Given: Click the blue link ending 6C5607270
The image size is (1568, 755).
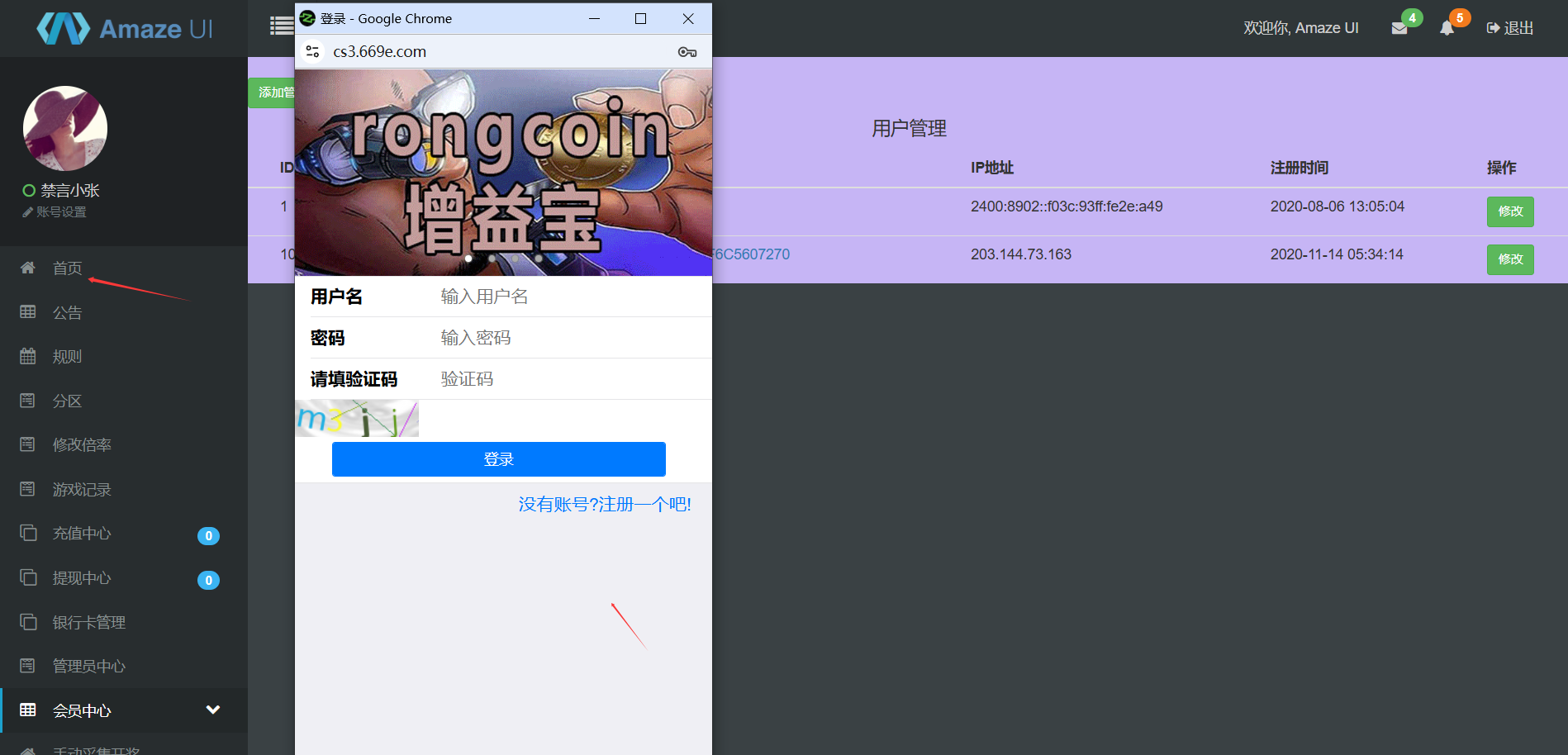Looking at the screenshot, I should tap(751, 254).
